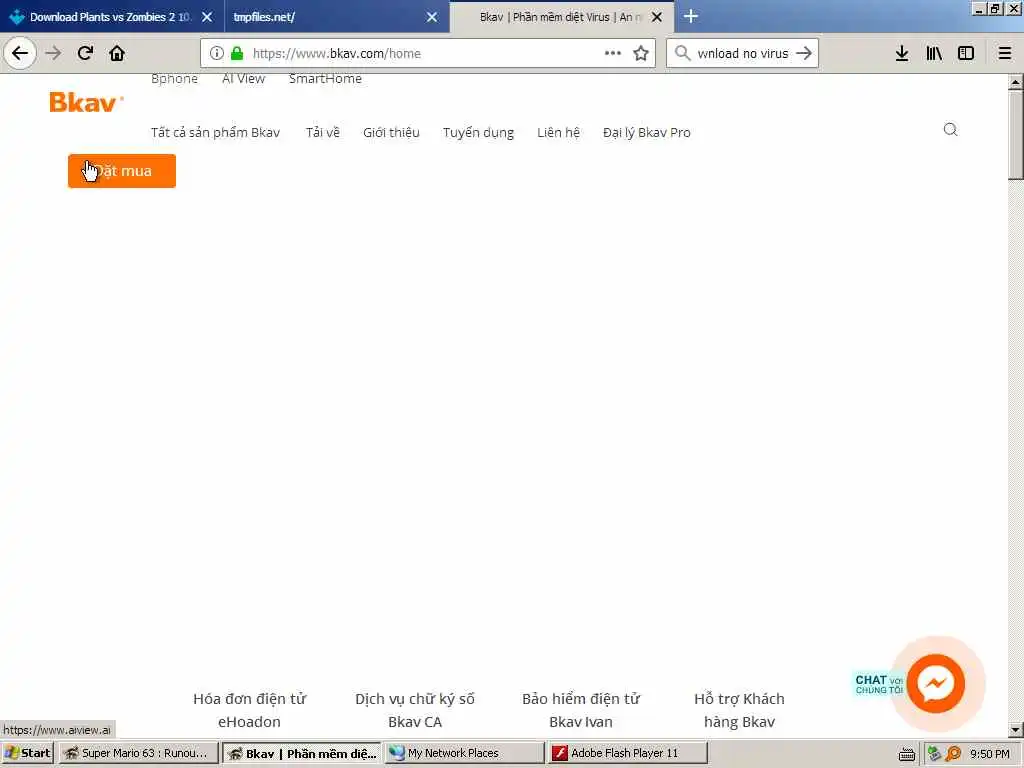
Task: Open Đại lý Bkav Pro page
Action: (x=647, y=133)
